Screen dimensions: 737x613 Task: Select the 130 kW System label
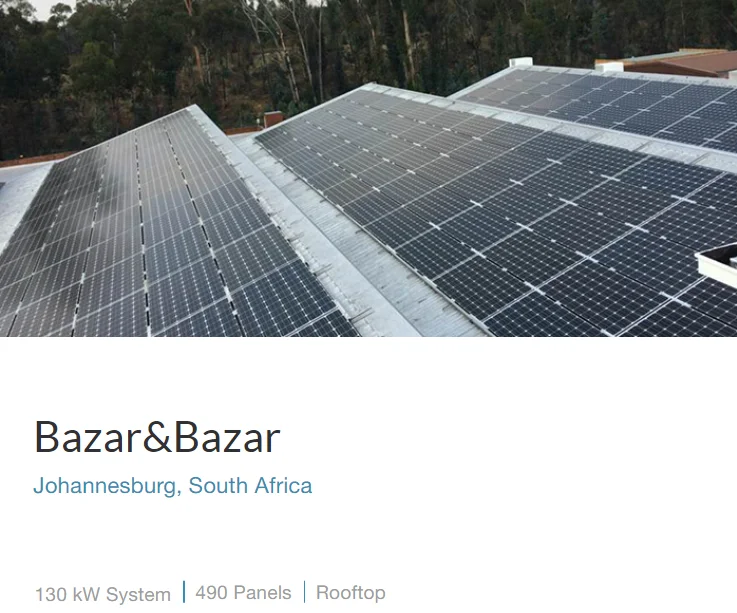pos(103,594)
